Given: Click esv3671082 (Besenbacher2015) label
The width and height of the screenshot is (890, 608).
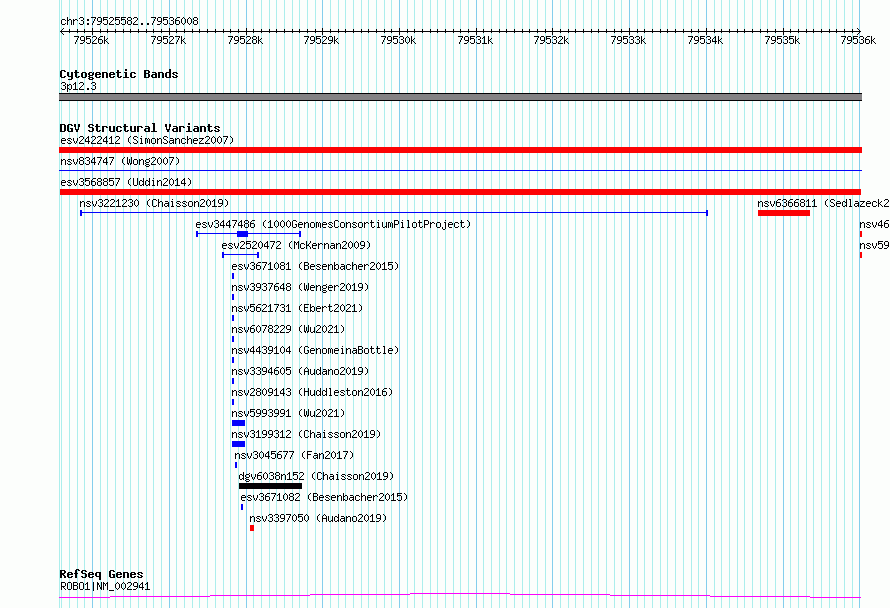Looking at the screenshot, I should pyautogui.click(x=324, y=497).
